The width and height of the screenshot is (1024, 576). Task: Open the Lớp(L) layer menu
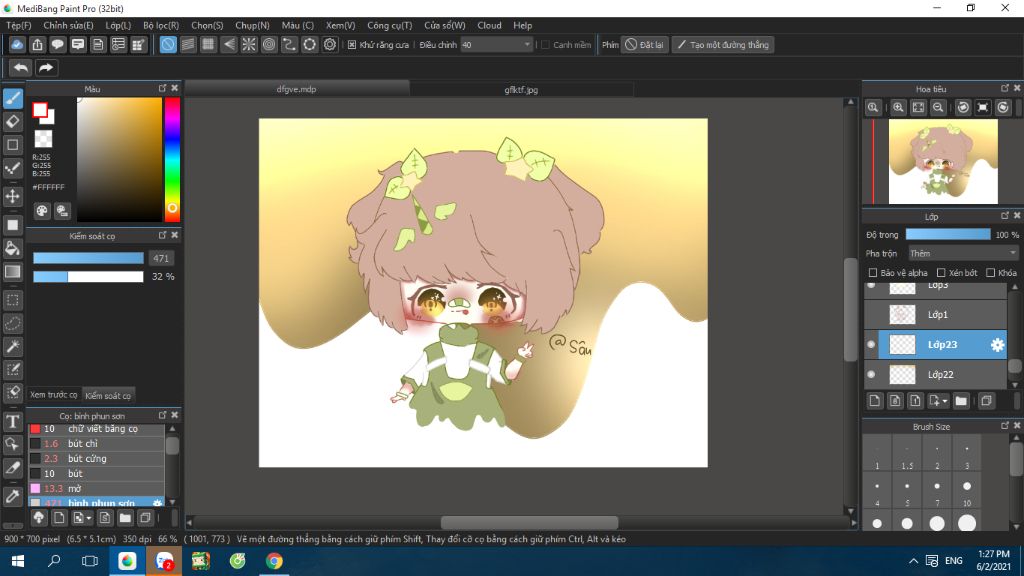tap(118, 25)
